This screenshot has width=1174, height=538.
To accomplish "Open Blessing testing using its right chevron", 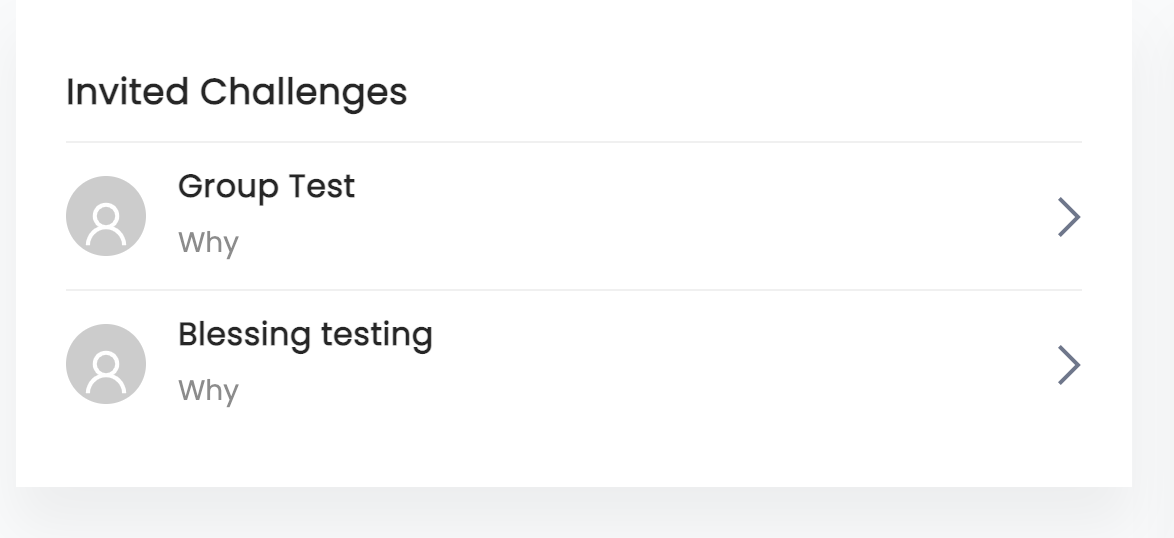I will tap(1069, 365).
